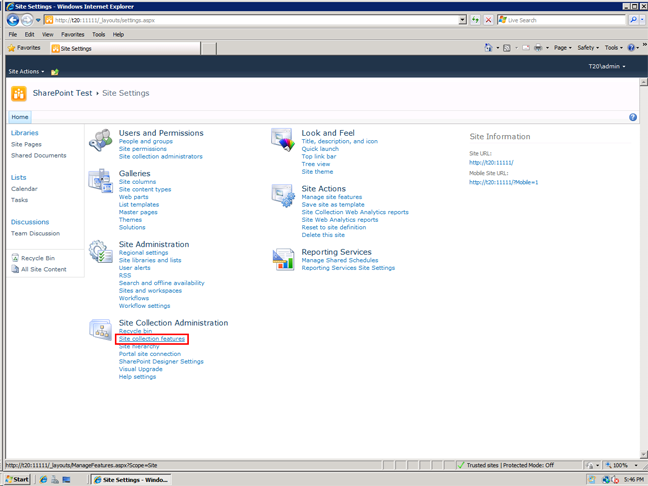Click the browser Back arrow button
Image resolution: width=648 pixels, height=486 pixels.
tap(13, 20)
